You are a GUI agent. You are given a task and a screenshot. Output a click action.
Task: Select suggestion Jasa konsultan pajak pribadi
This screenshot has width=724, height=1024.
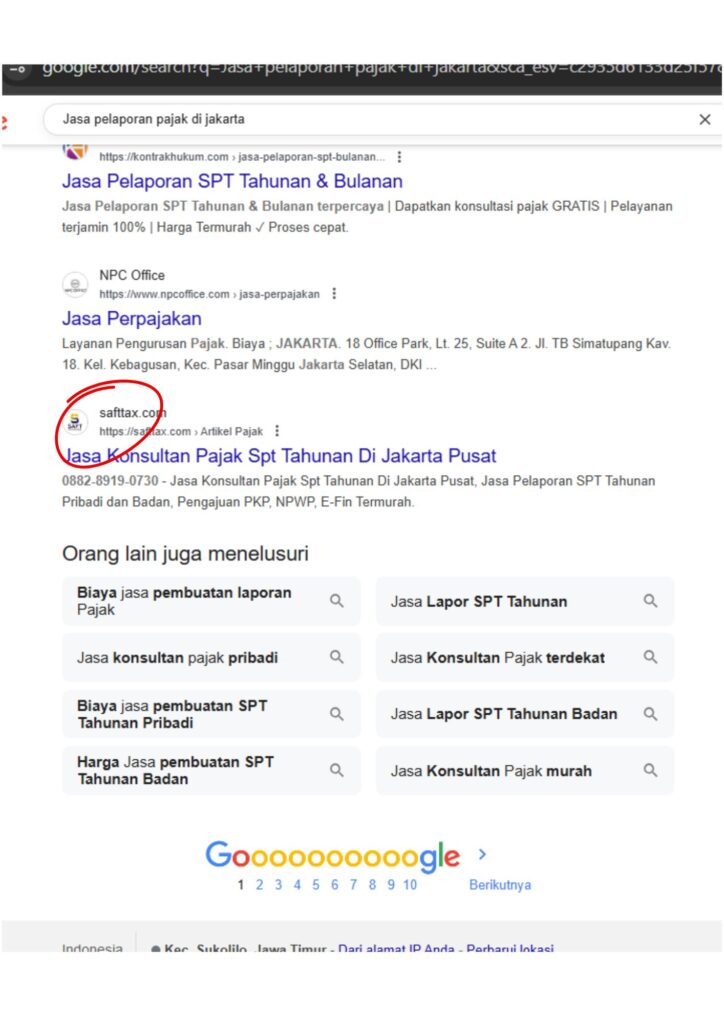point(211,657)
